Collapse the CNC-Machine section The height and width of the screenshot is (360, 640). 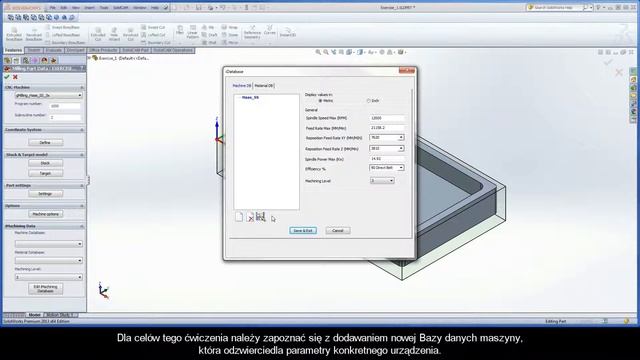[x=82, y=87]
